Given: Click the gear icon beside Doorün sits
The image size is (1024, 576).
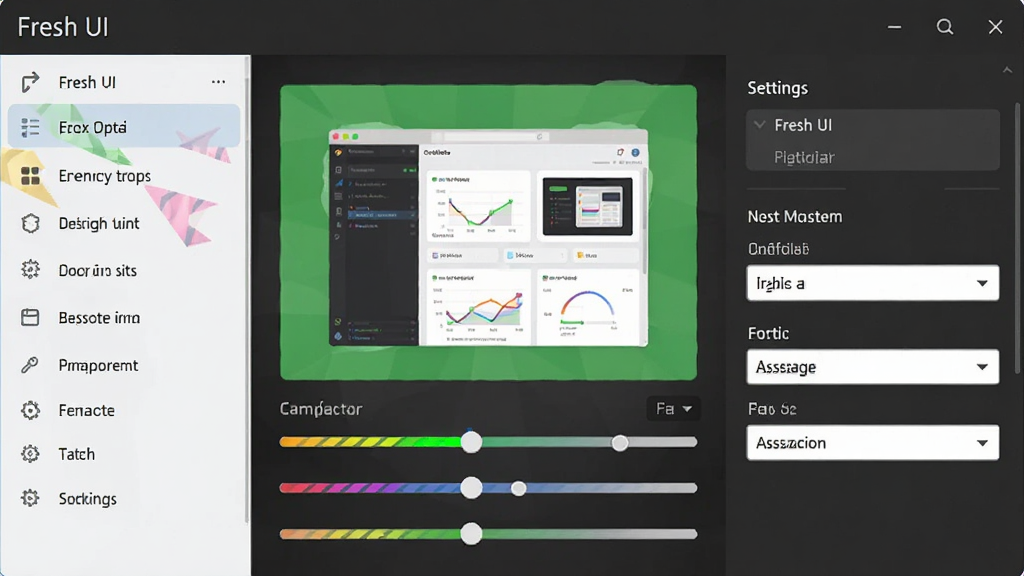Looking at the screenshot, I should pyautogui.click(x=30, y=270).
